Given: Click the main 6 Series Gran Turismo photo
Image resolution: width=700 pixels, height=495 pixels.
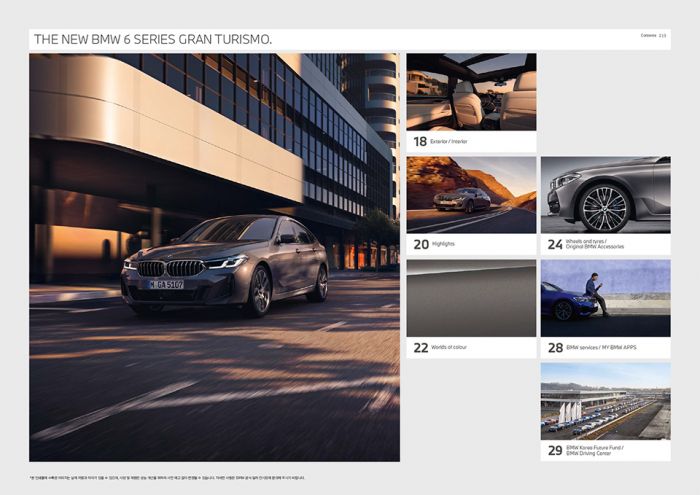Looking at the screenshot, I should [214, 257].
